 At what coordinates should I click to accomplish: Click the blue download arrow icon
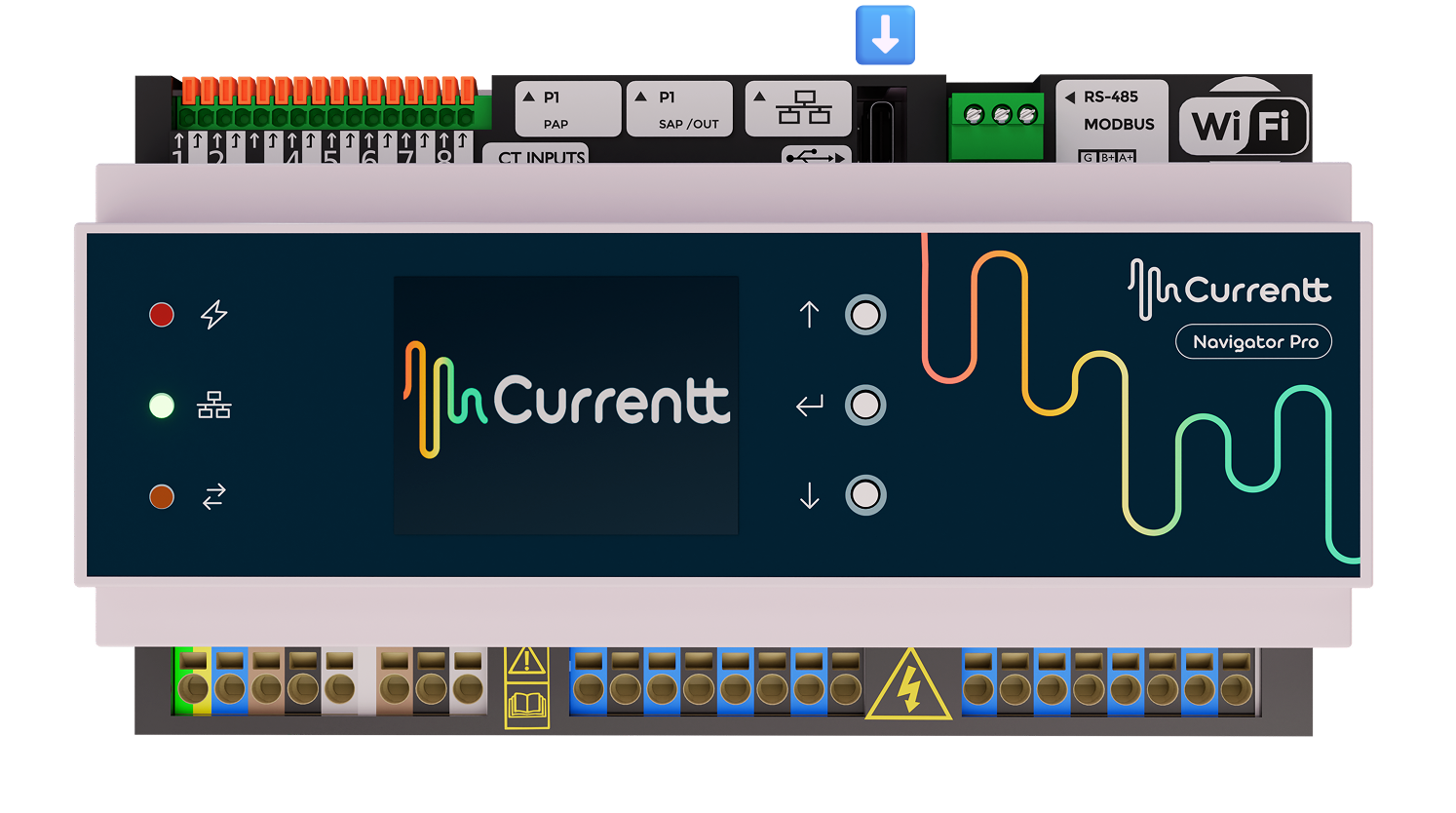885,35
